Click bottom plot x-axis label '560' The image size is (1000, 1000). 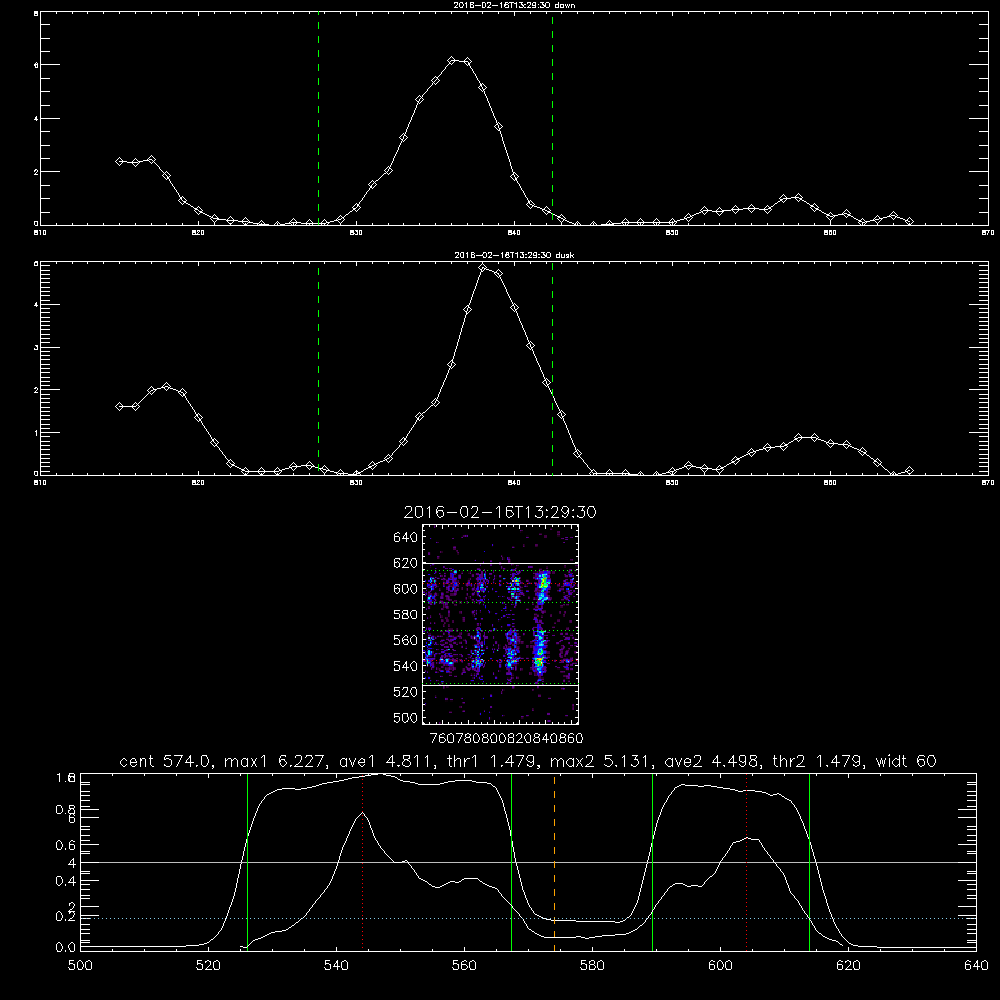pos(464,966)
